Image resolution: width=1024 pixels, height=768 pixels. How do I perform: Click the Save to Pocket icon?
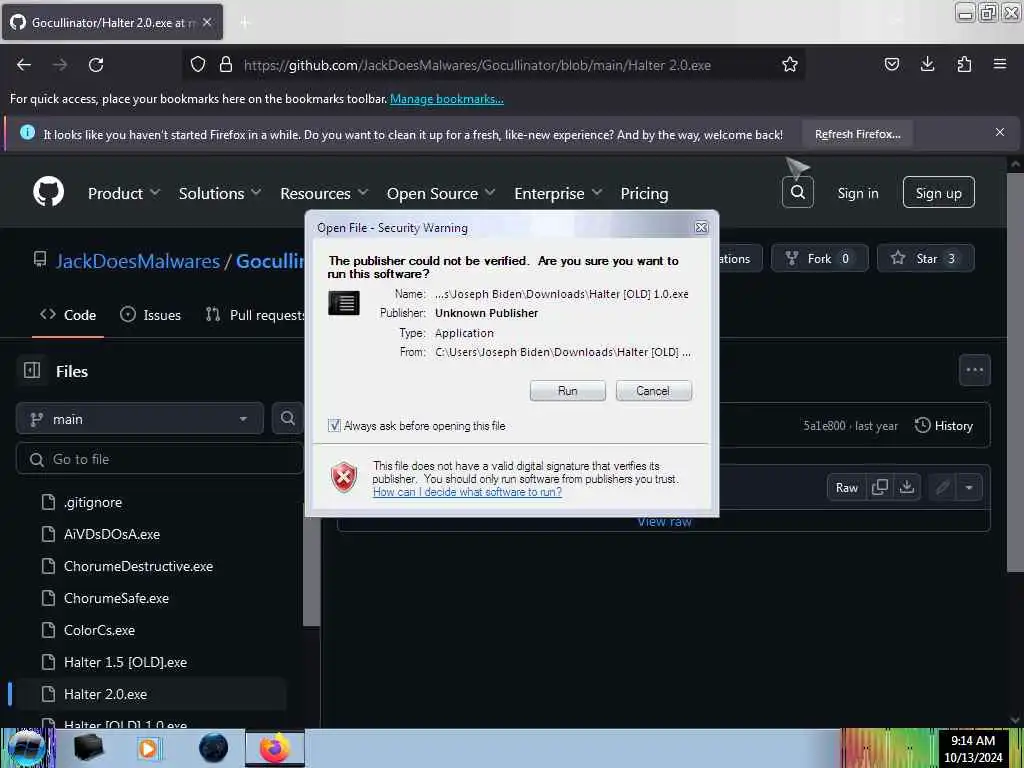point(891,64)
